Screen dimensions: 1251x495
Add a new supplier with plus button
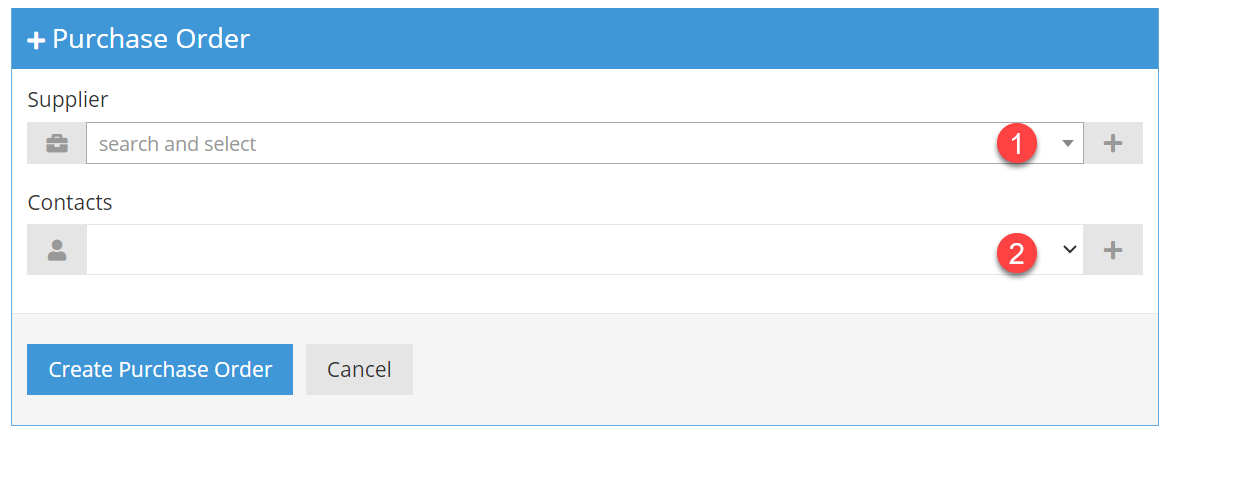[1113, 144]
